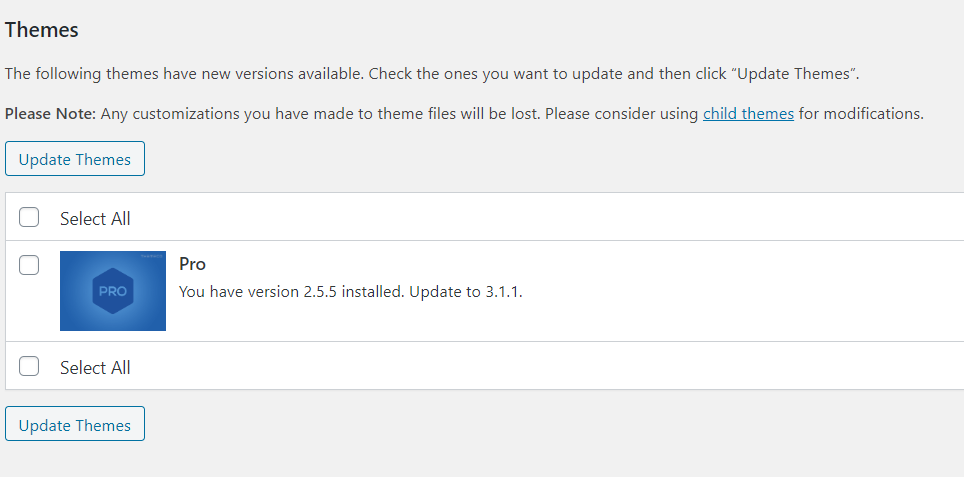The height and width of the screenshot is (477, 964).
Task: Click the bold Please Note label
Action: (51, 113)
